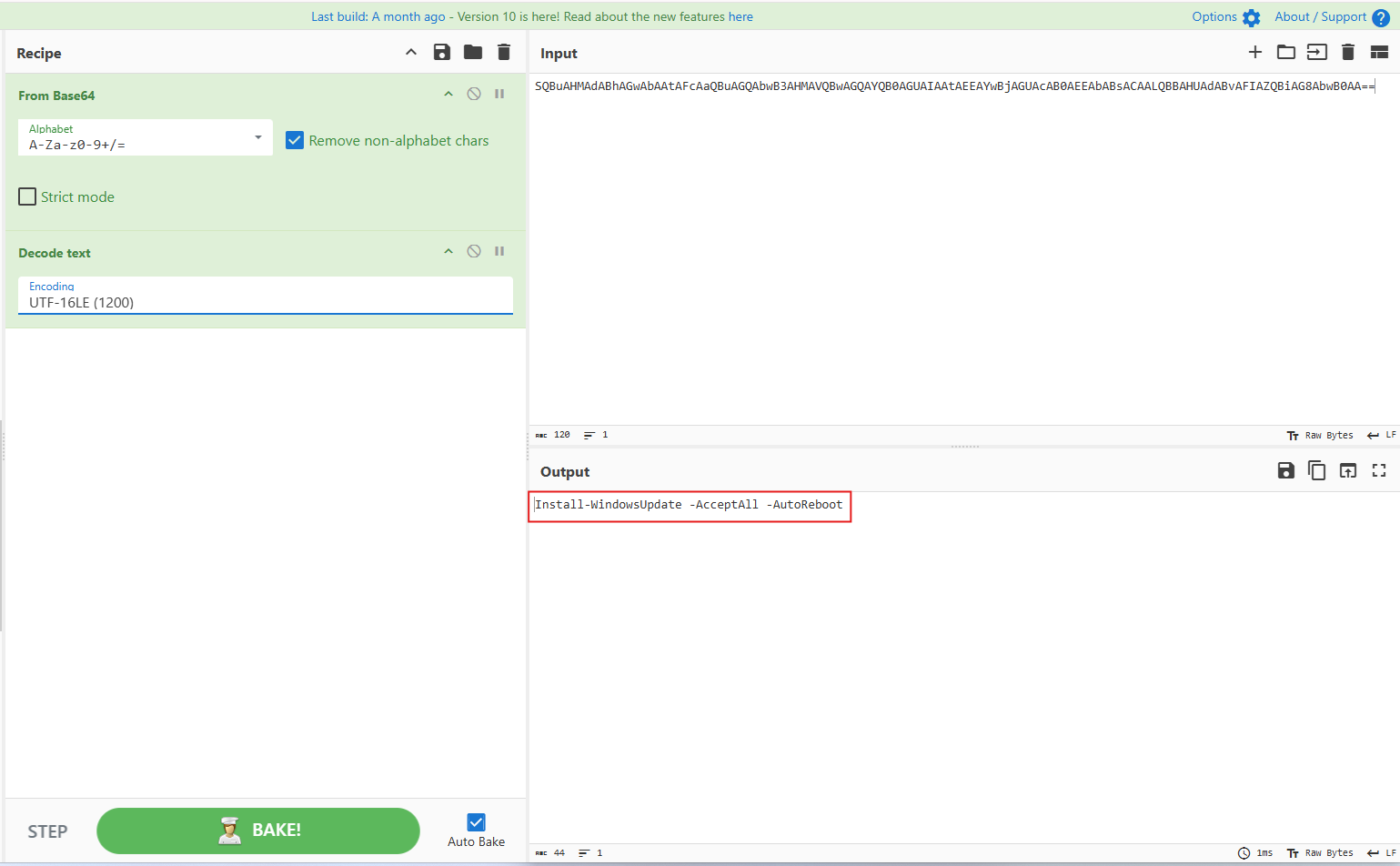Toggle Remove non-alphabet chars checkbox
The height and width of the screenshot is (866, 1400).
click(x=295, y=140)
